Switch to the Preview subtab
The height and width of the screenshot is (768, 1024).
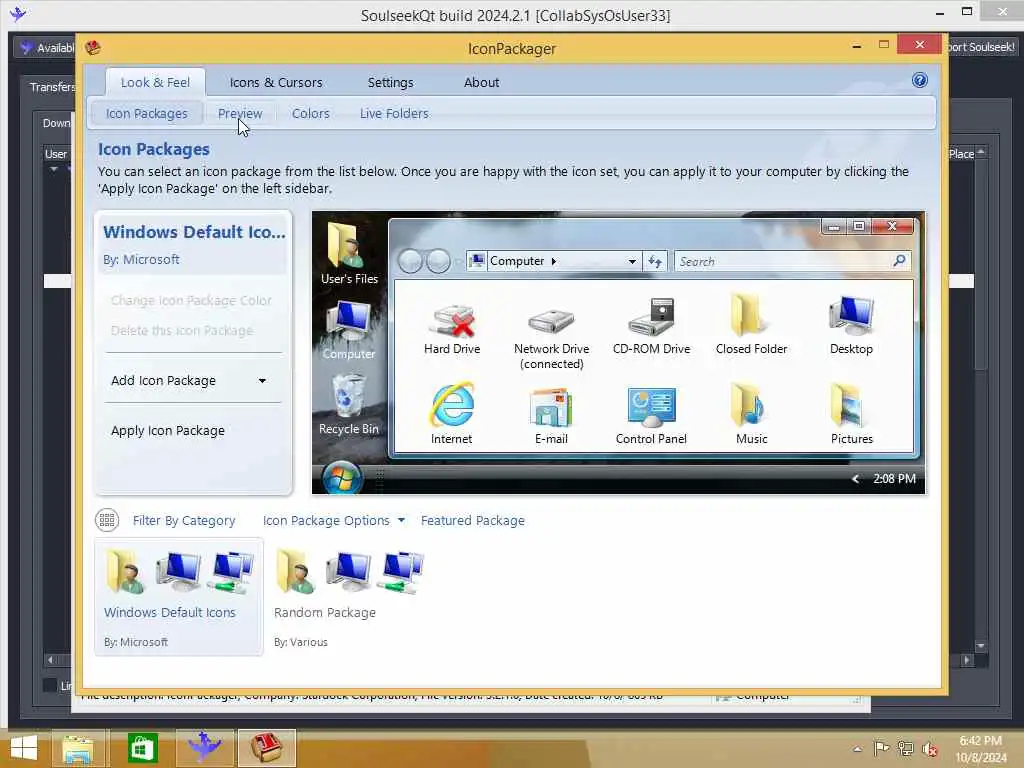240,114
